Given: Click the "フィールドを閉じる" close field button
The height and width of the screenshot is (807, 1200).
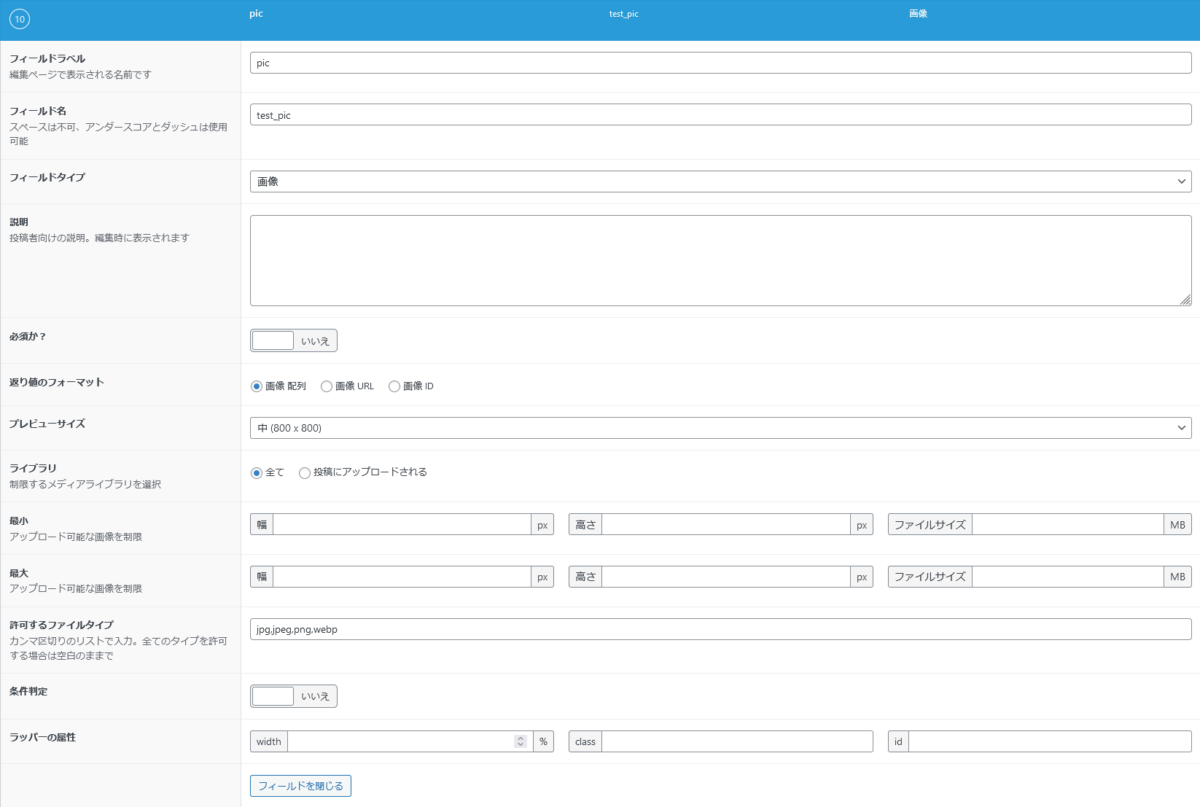Looking at the screenshot, I should [x=300, y=786].
